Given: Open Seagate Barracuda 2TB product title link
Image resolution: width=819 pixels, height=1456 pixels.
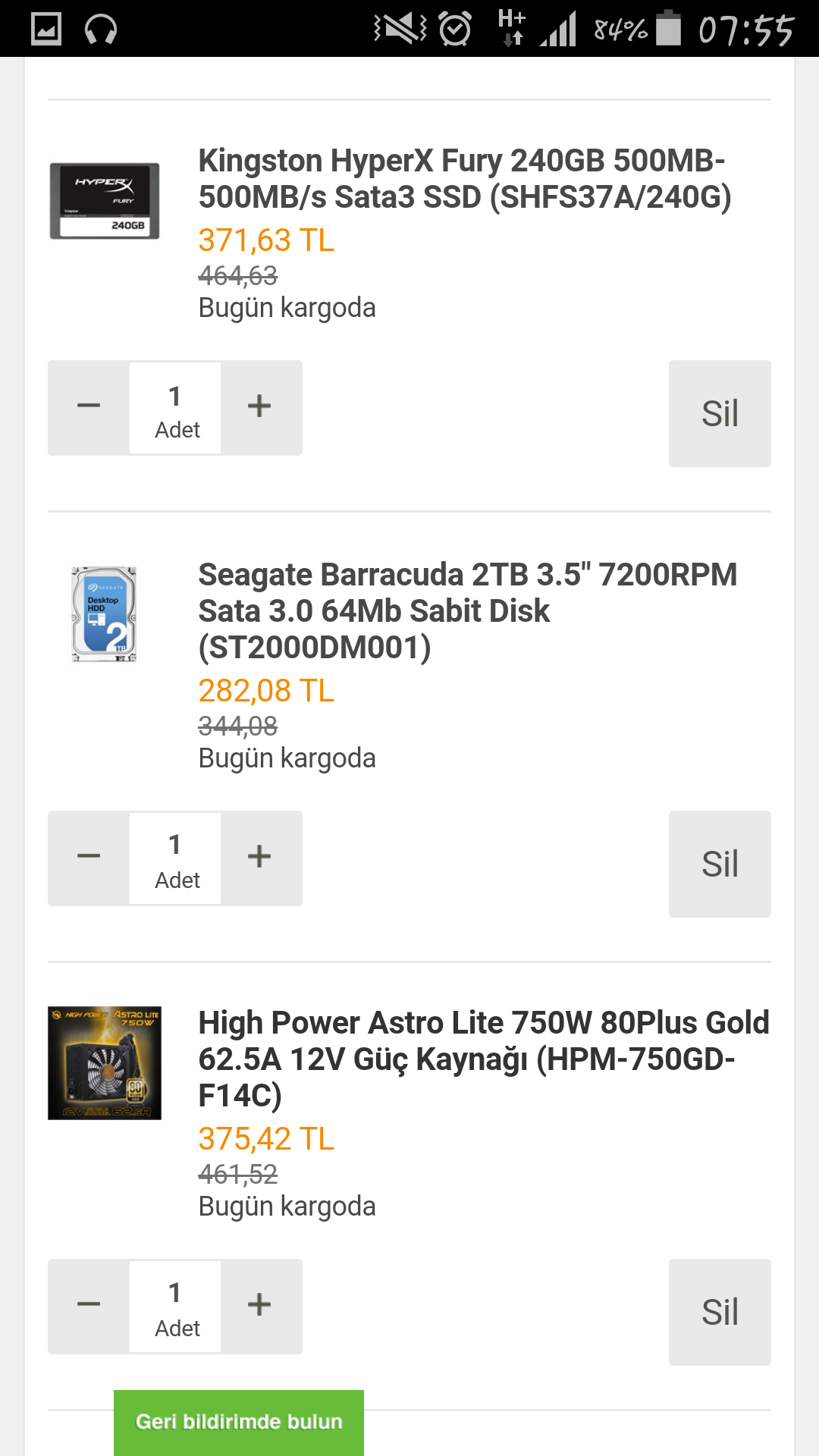Looking at the screenshot, I should (467, 610).
